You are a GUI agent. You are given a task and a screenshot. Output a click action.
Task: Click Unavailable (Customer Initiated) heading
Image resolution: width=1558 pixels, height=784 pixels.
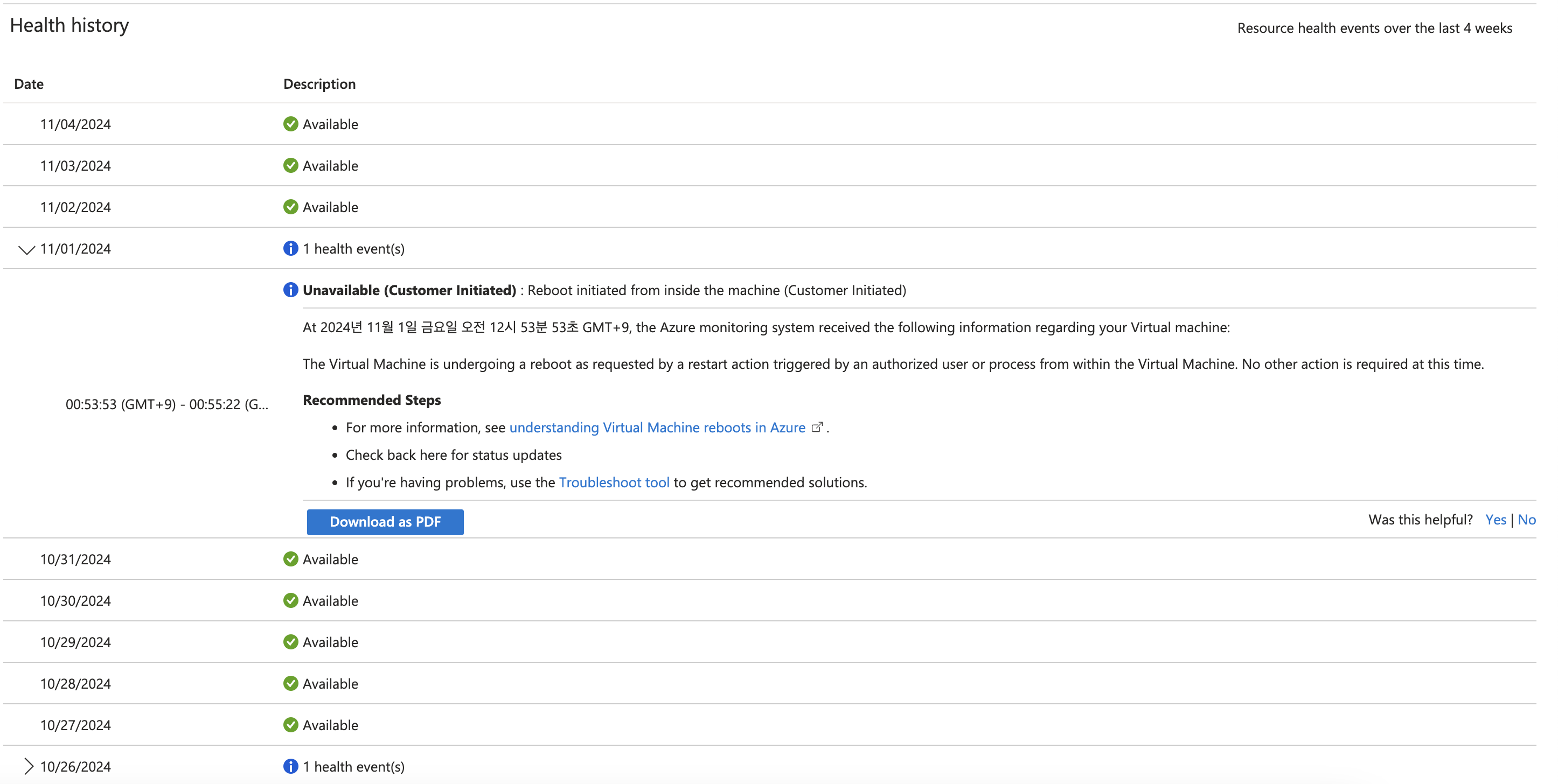click(409, 290)
